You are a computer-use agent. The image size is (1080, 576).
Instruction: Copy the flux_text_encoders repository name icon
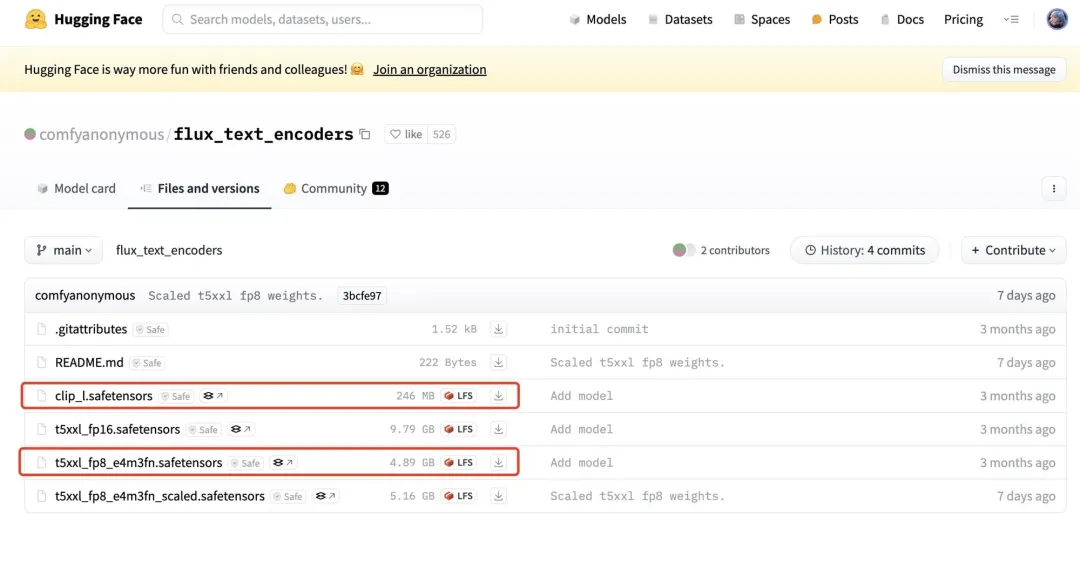365,134
